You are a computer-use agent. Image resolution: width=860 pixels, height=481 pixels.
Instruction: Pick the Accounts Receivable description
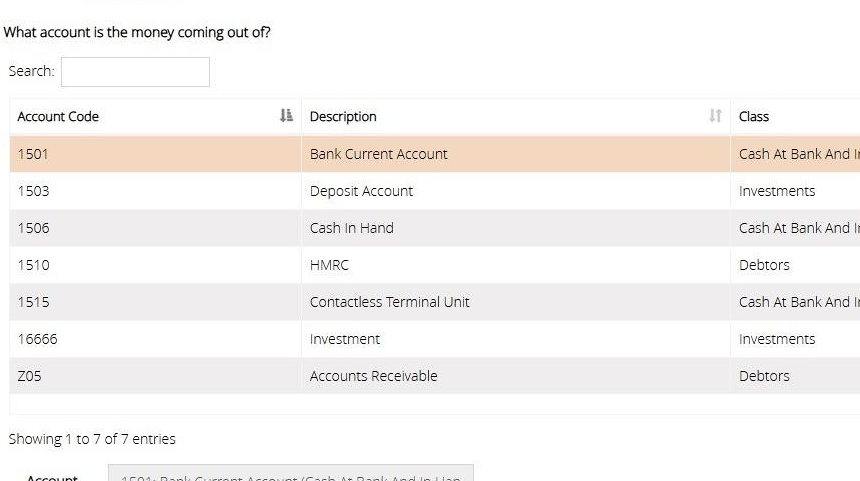pos(373,376)
